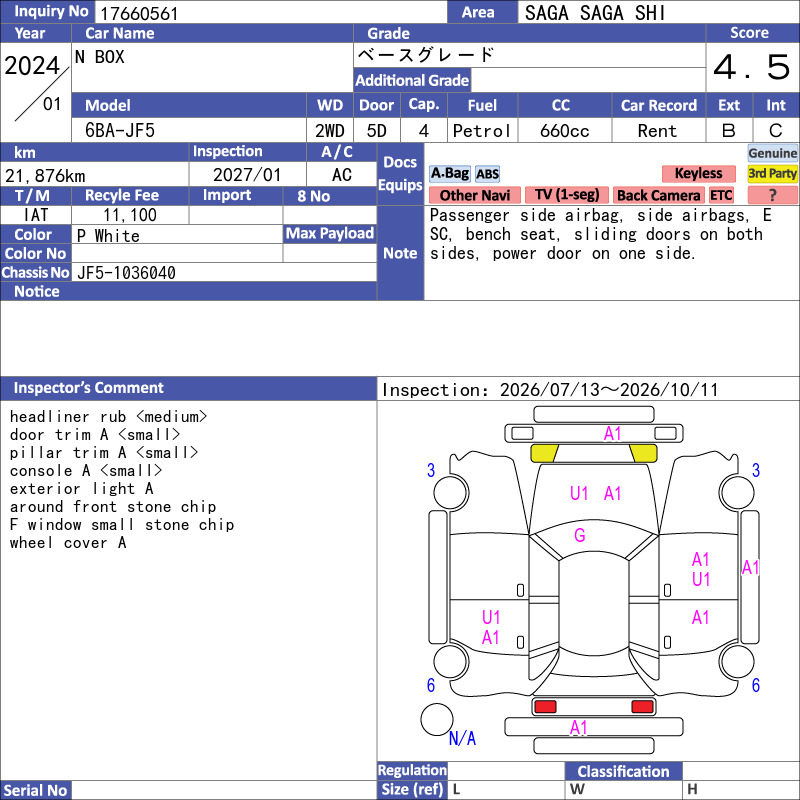Select the ETC equipment badge

pos(721,195)
